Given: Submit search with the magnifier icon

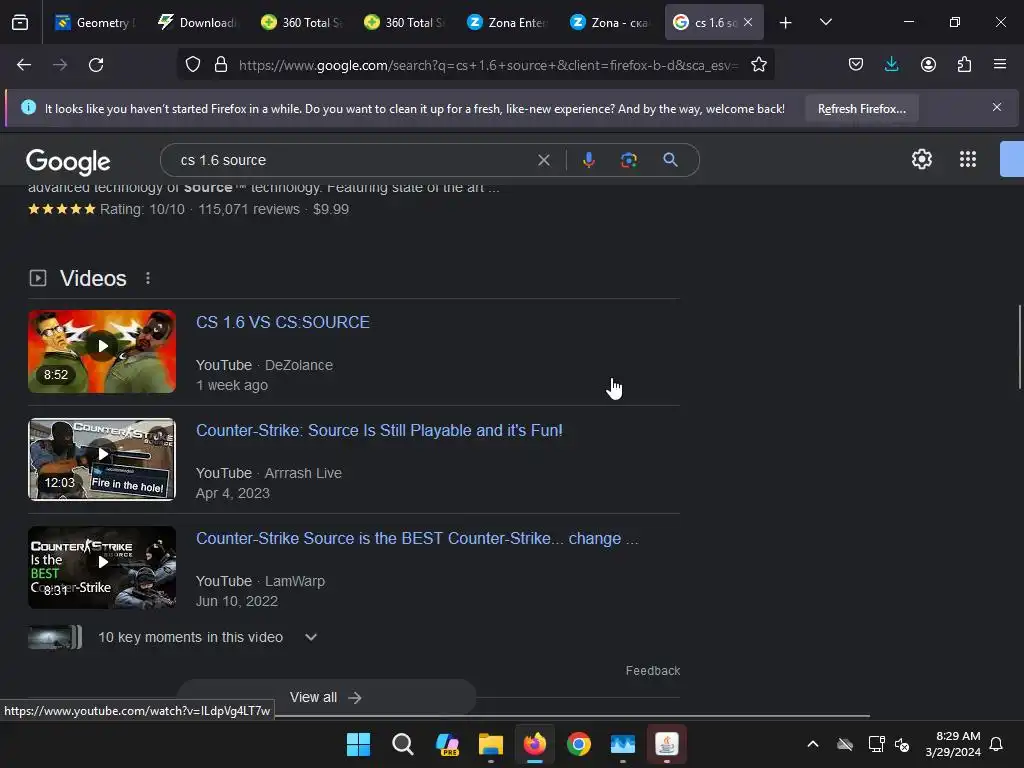Looking at the screenshot, I should click(x=670, y=160).
